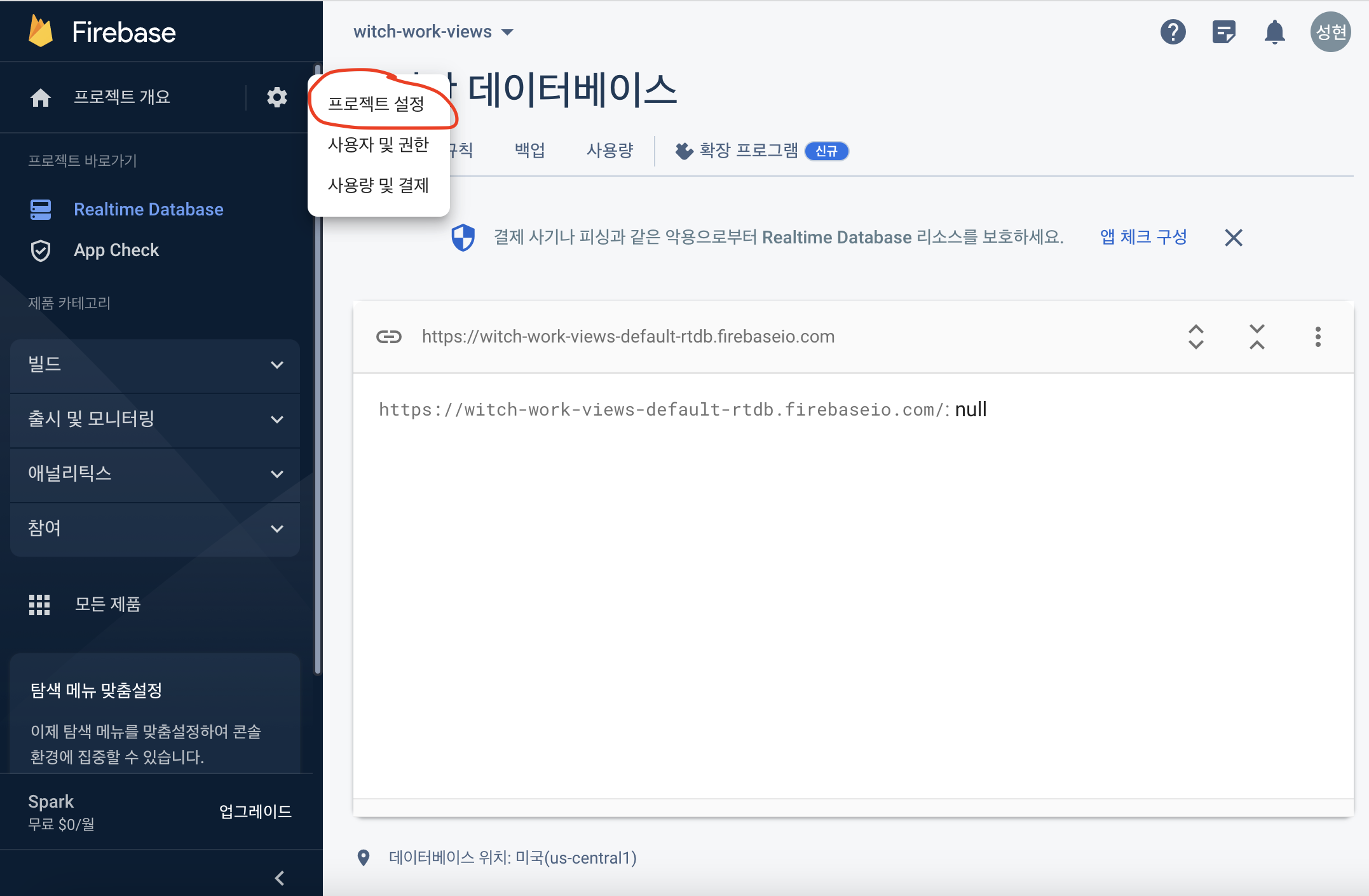The height and width of the screenshot is (896, 1369).
Task: Collapse all database nodes icon
Action: pyautogui.click(x=1257, y=337)
